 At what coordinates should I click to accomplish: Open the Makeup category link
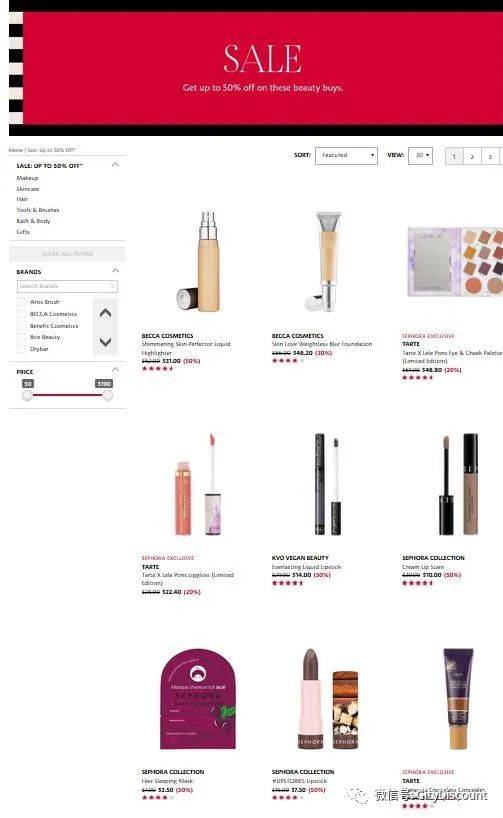click(x=27, y=178)
